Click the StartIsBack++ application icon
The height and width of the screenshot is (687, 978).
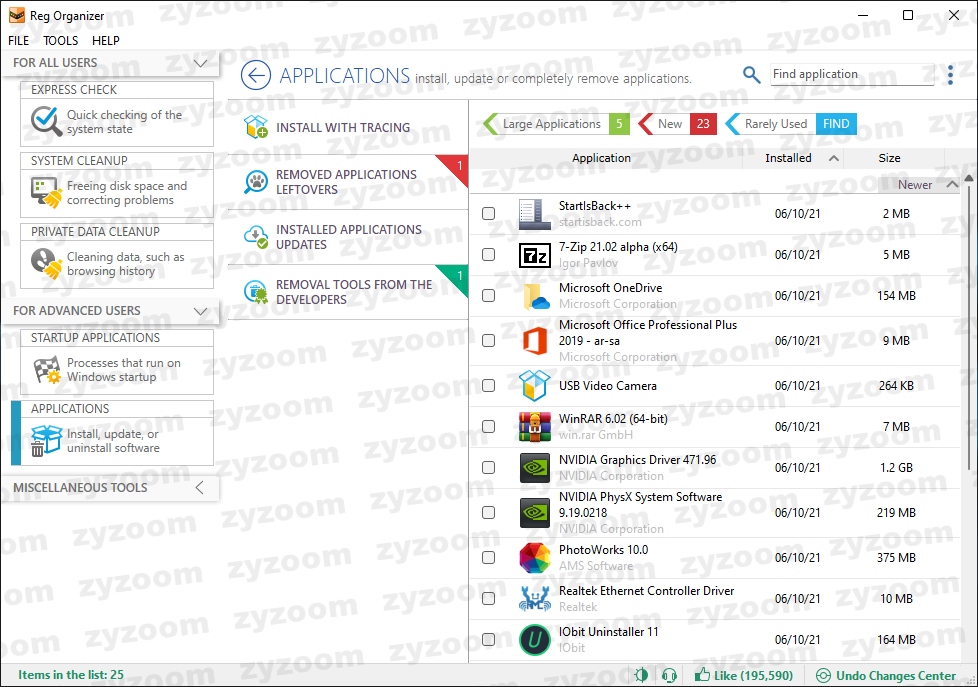pos(535,213)
